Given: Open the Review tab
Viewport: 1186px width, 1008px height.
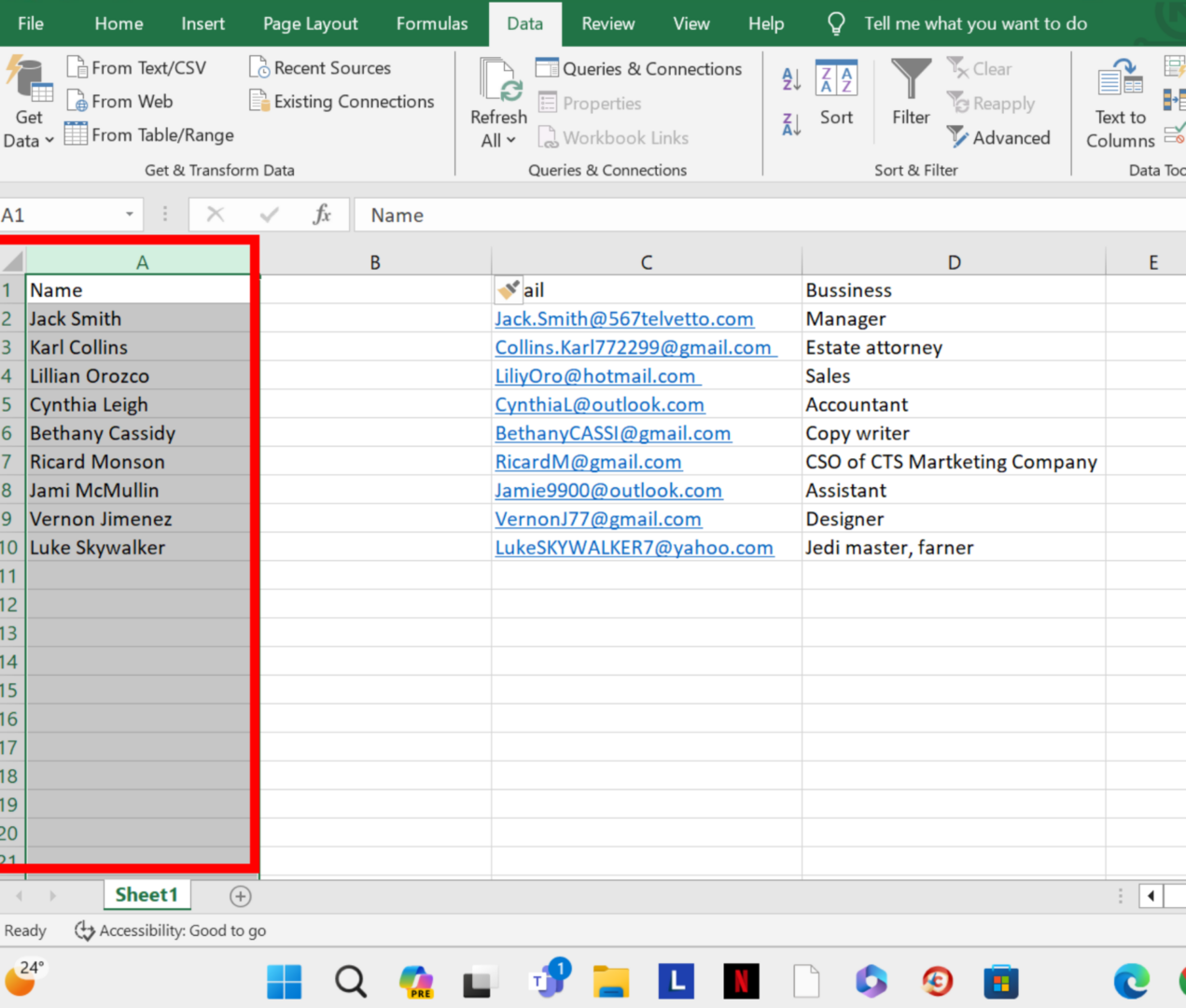Looking at the screenshot, I should [607, 23].
